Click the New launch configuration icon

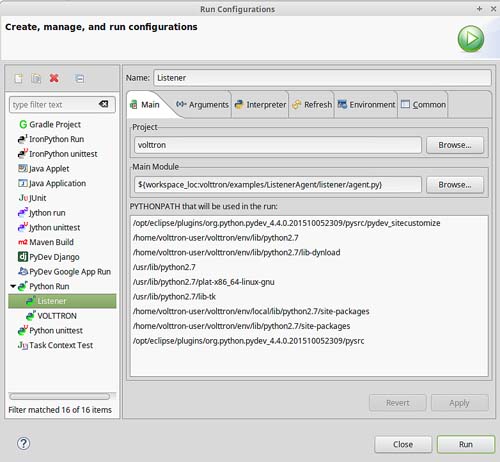click(x=19, y=78)
